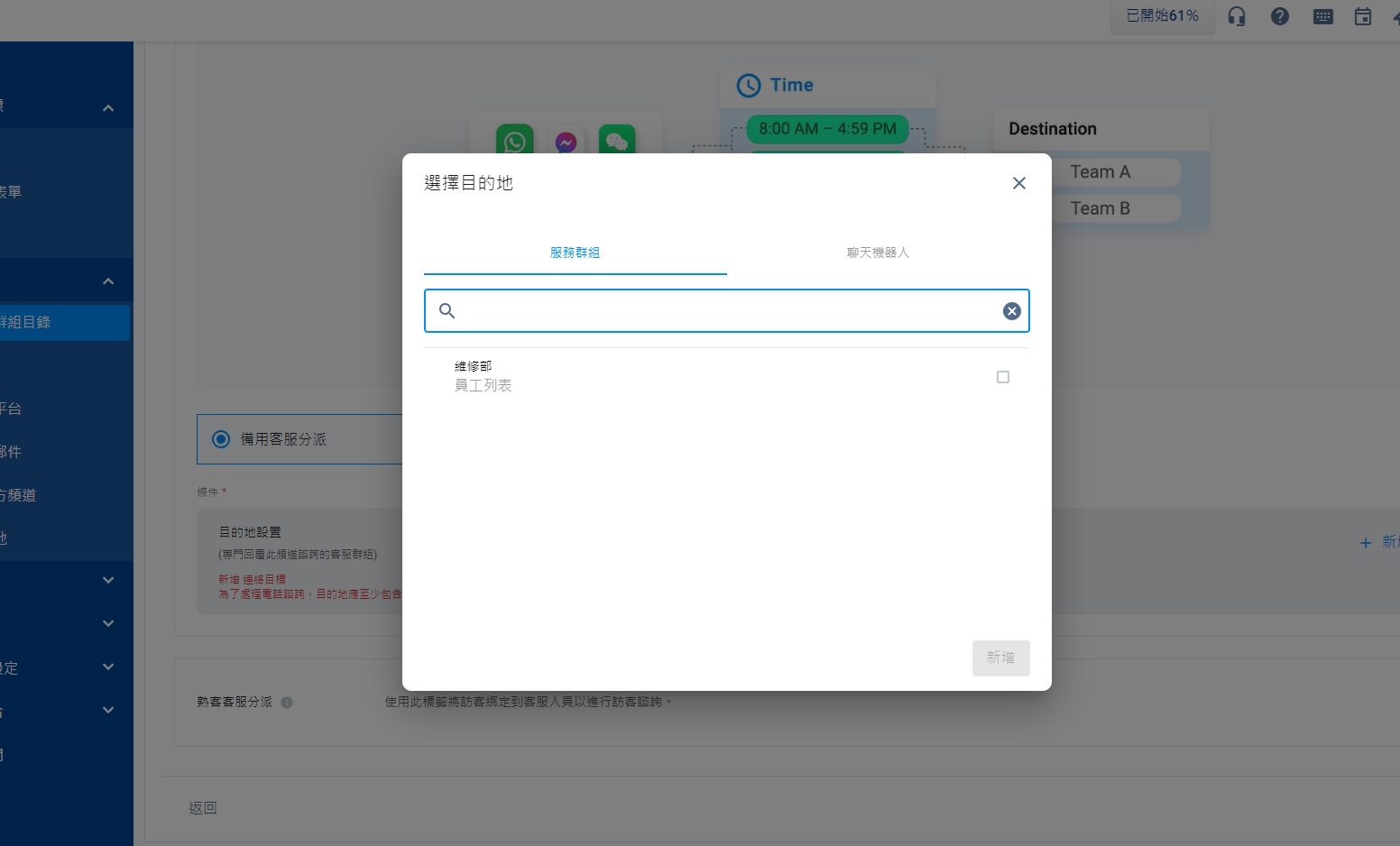Click into the destination search field

point(726,311)
